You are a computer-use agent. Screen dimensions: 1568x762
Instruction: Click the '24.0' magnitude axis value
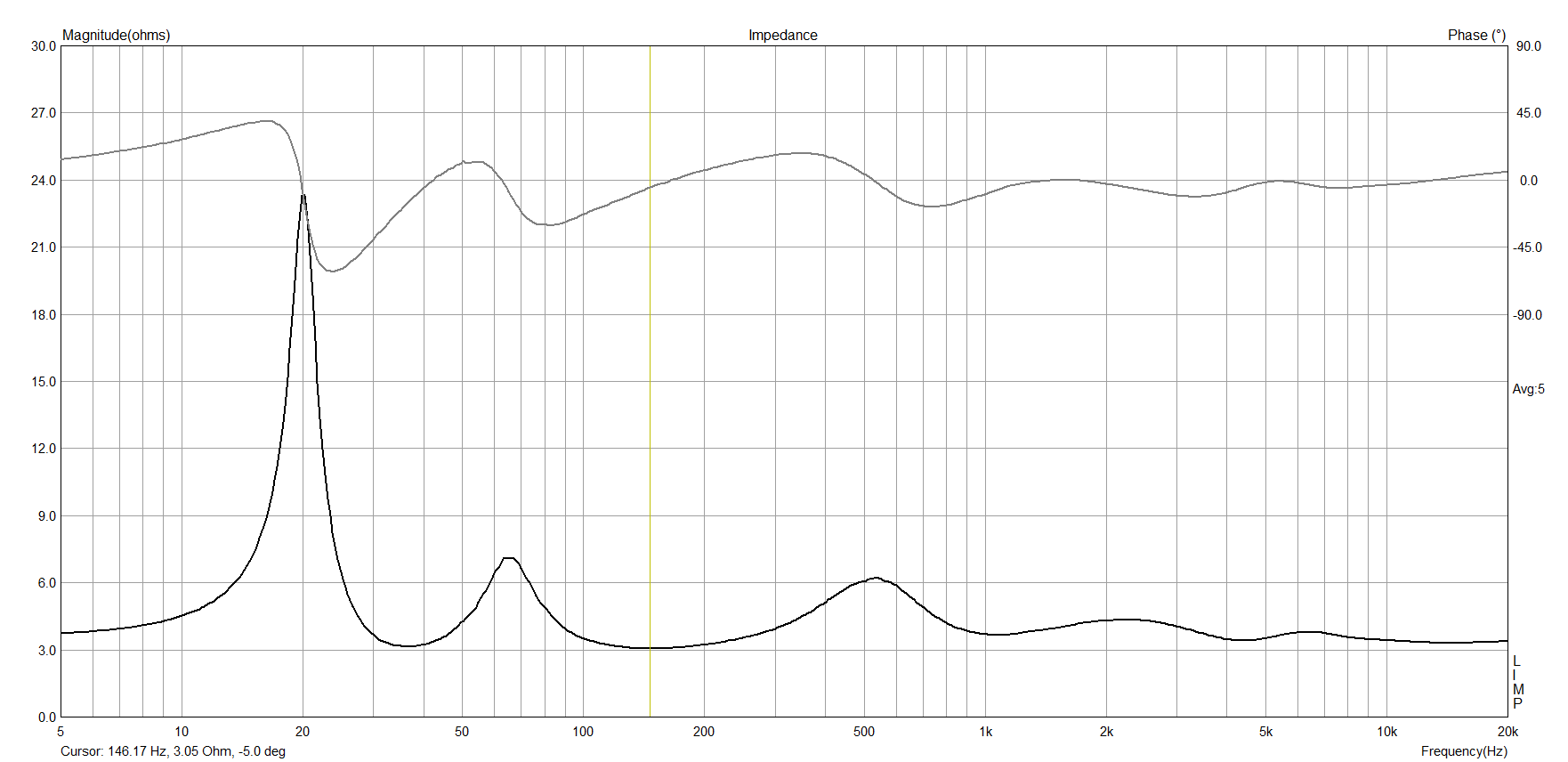pos(44,181)
